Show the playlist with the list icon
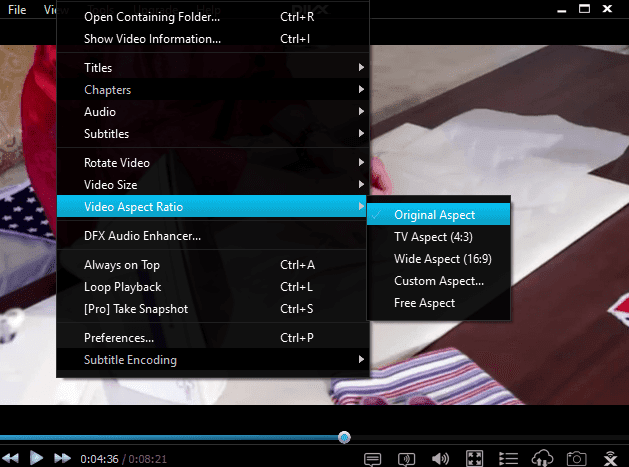 point(508,459)
